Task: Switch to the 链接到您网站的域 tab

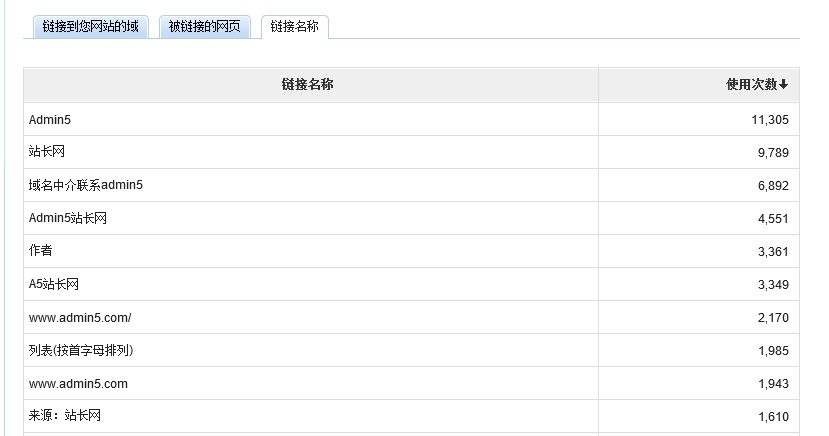Action: pyautogui.click(x=91, y=26)
